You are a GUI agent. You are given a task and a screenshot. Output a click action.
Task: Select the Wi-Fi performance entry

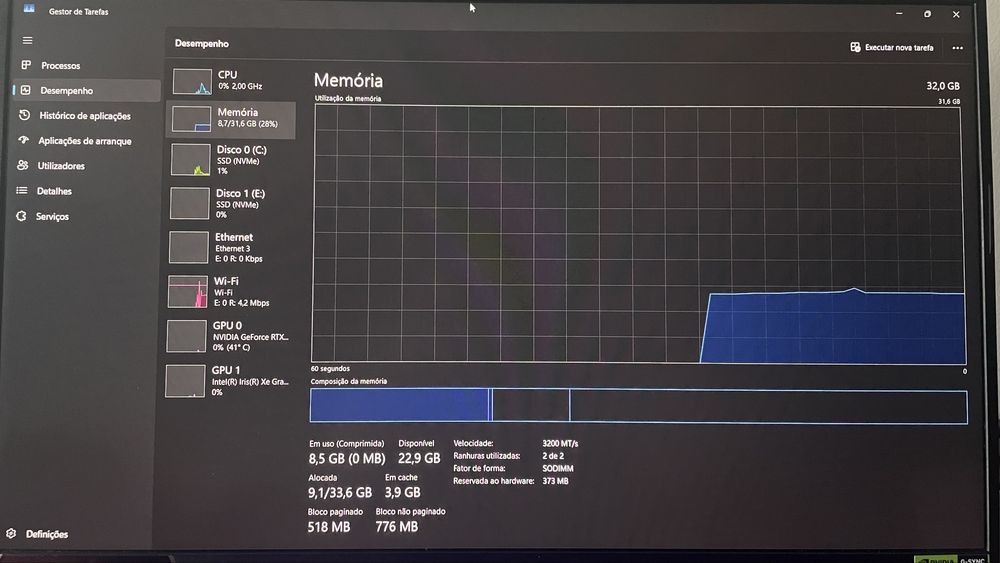point(229,291)
